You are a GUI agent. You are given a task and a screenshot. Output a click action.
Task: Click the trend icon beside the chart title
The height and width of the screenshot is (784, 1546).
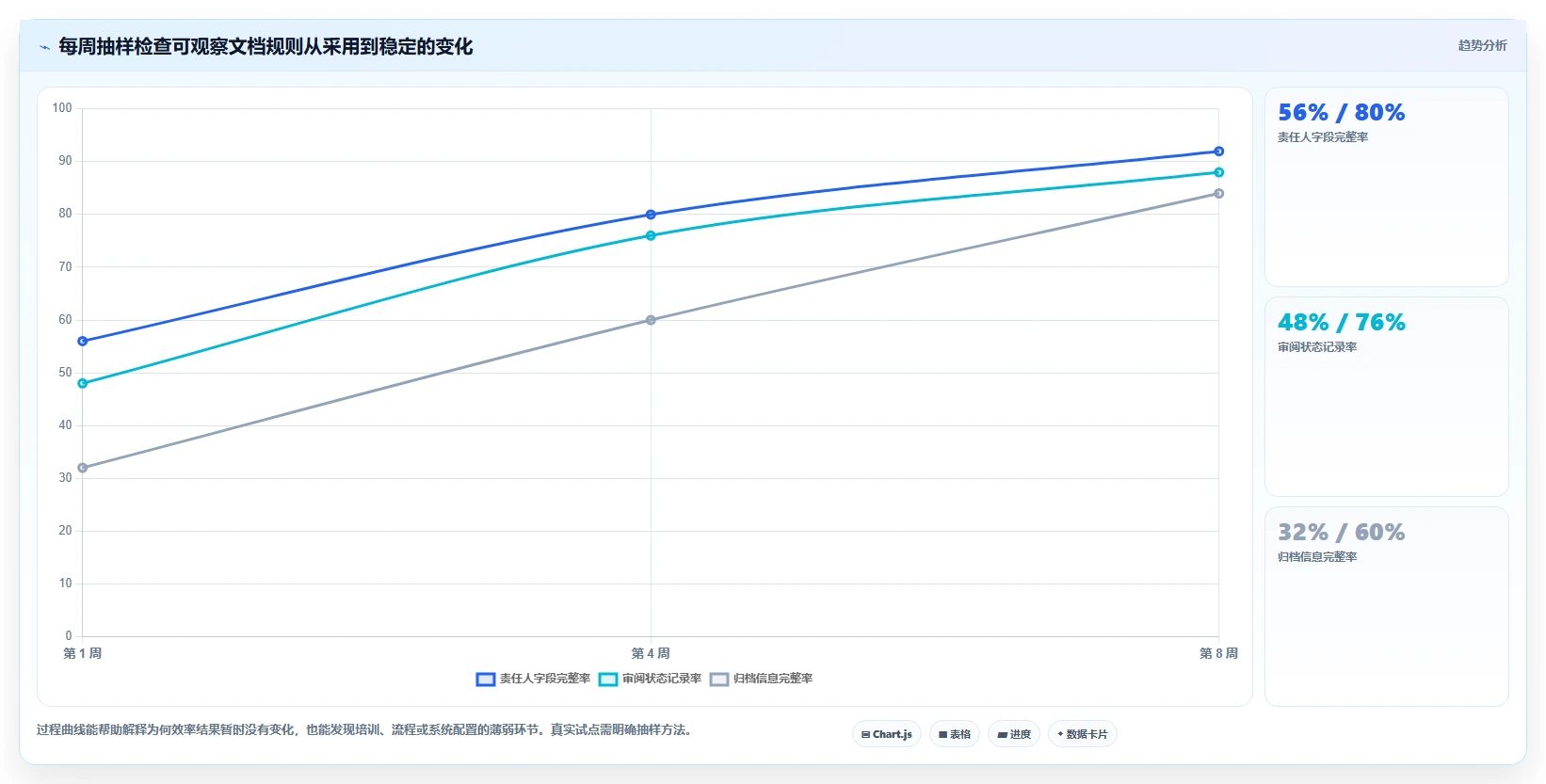coord(44,47)
